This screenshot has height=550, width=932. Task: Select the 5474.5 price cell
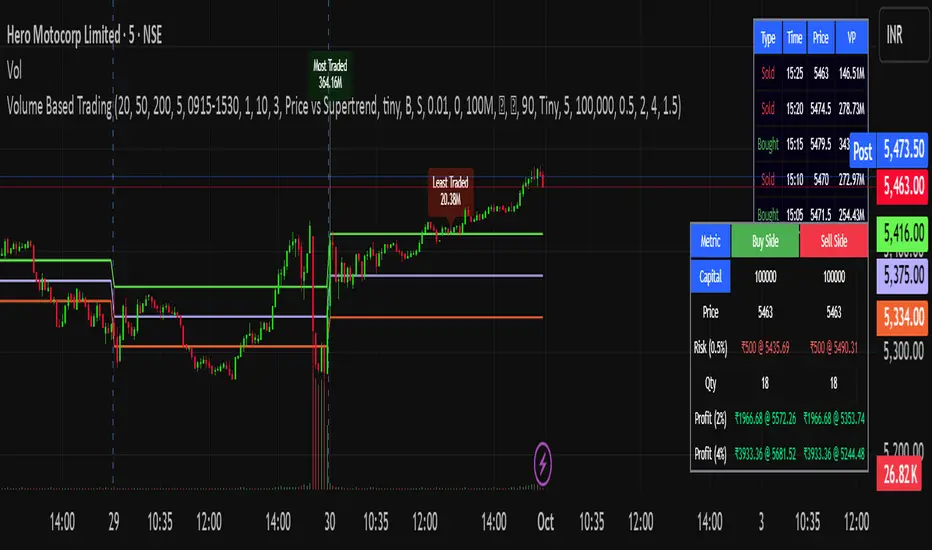821,109
